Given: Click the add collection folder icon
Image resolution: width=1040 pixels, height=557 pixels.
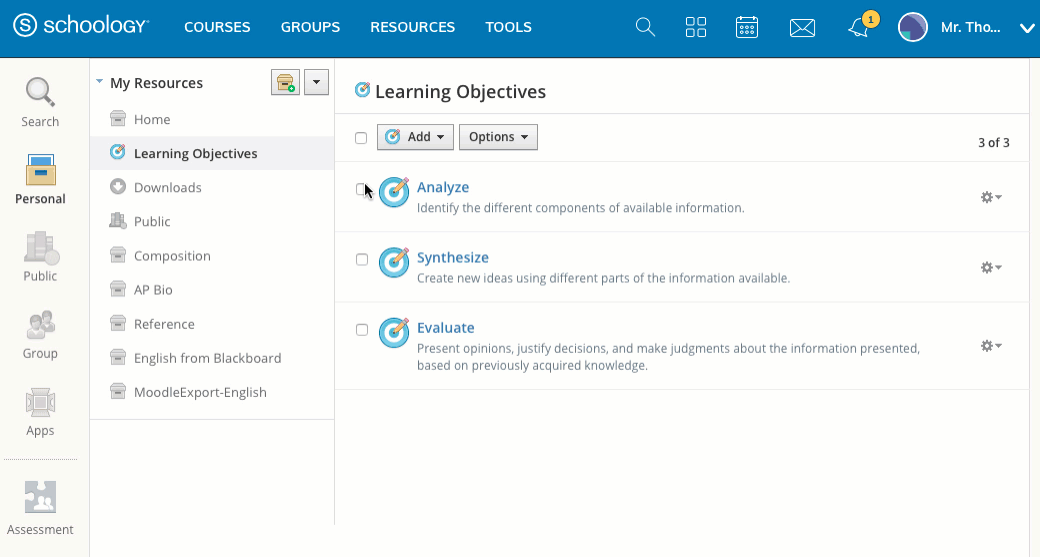Looking at the screenshot, I should tap(285, 83).
